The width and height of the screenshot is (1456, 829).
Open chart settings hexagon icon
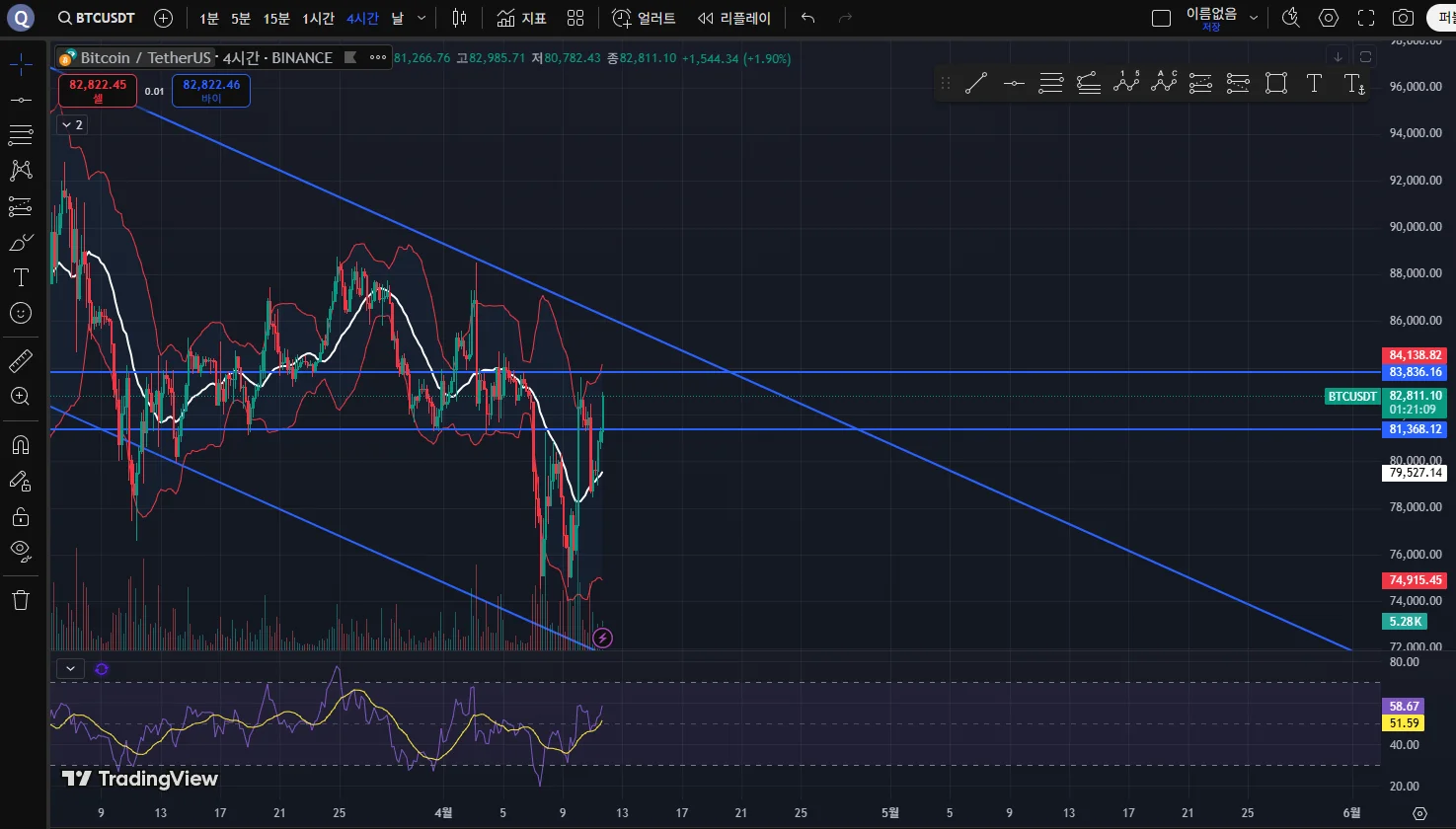1329,18
